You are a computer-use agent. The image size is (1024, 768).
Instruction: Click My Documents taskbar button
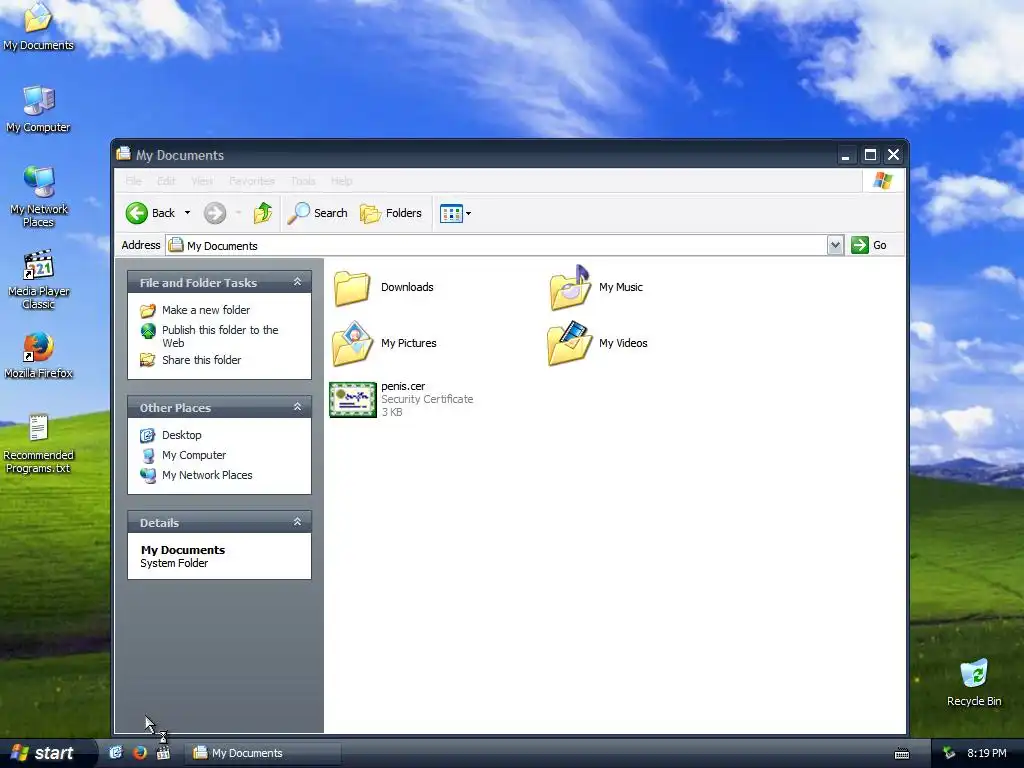pyautogui.click(x=263, y=753)
